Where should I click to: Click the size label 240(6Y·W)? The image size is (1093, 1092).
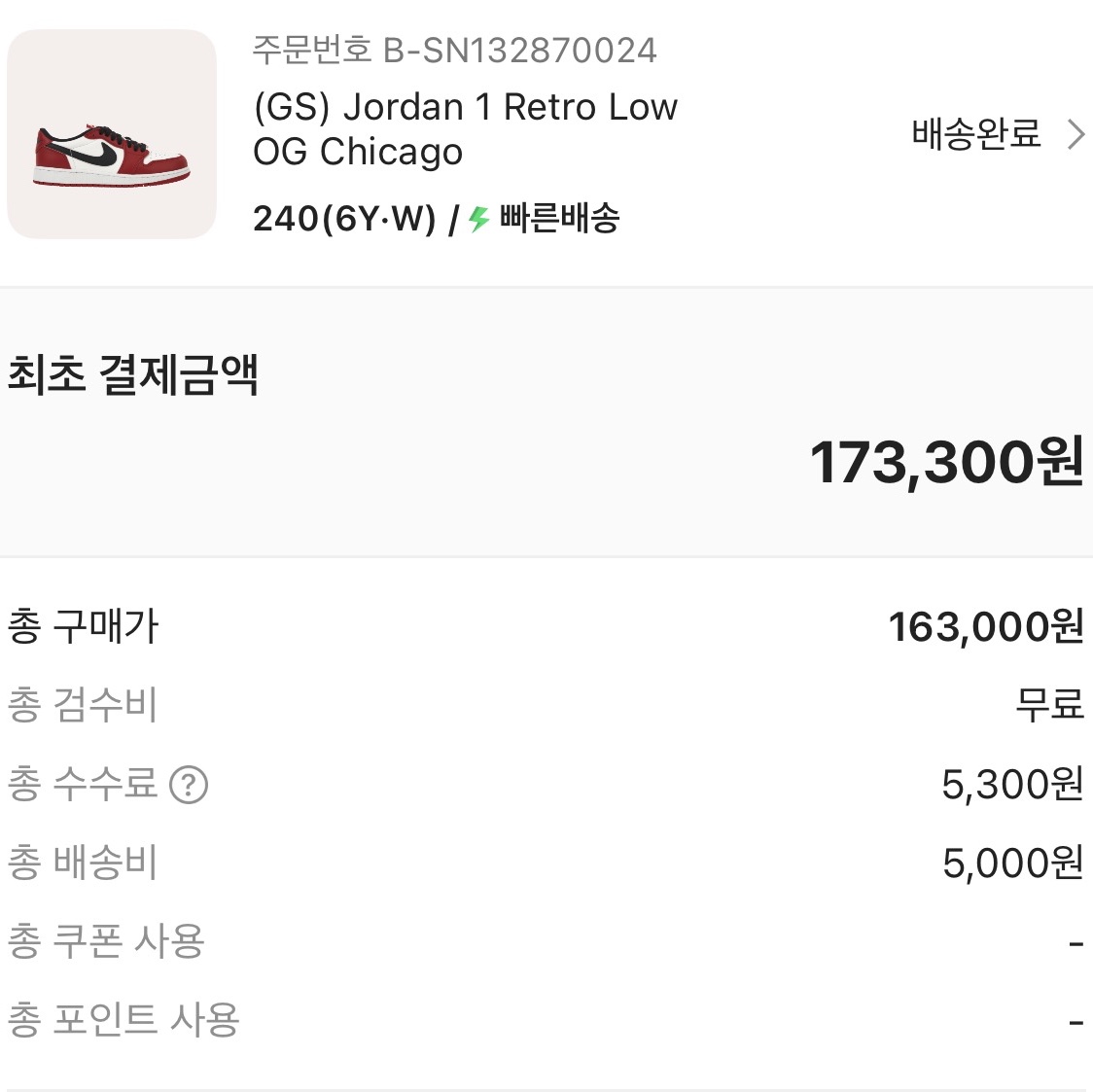(343, 221)
